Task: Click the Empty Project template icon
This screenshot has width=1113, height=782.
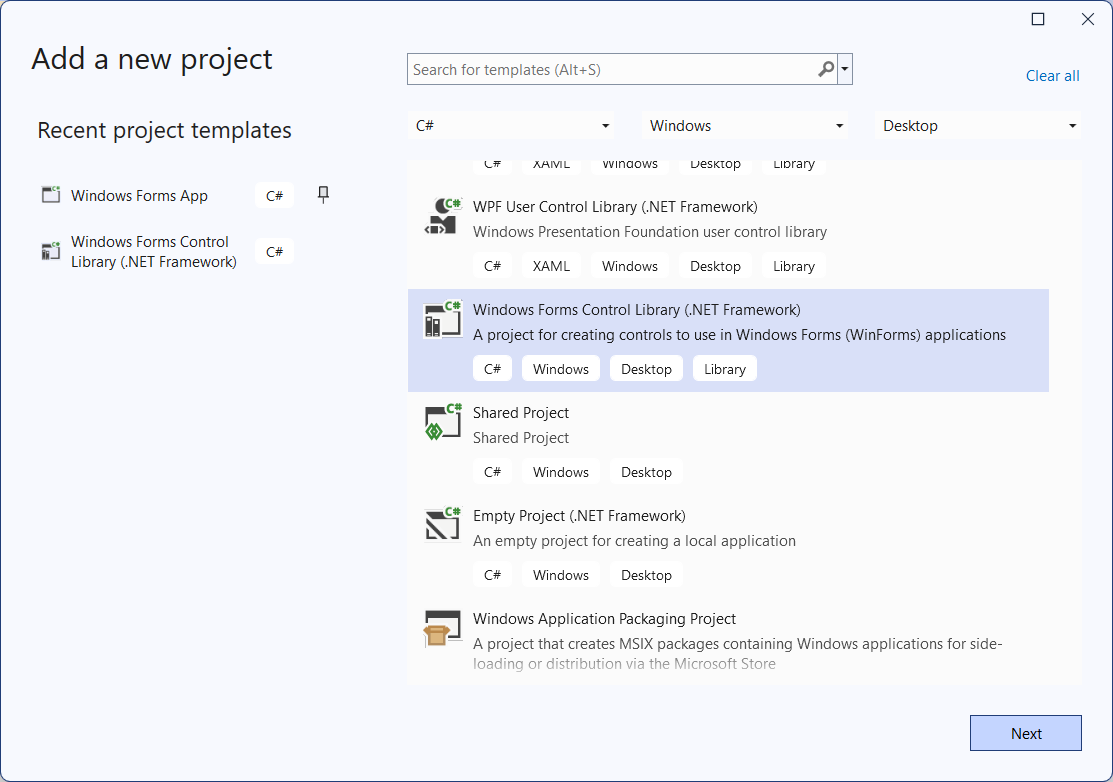Action: click(x=443, y=525)
